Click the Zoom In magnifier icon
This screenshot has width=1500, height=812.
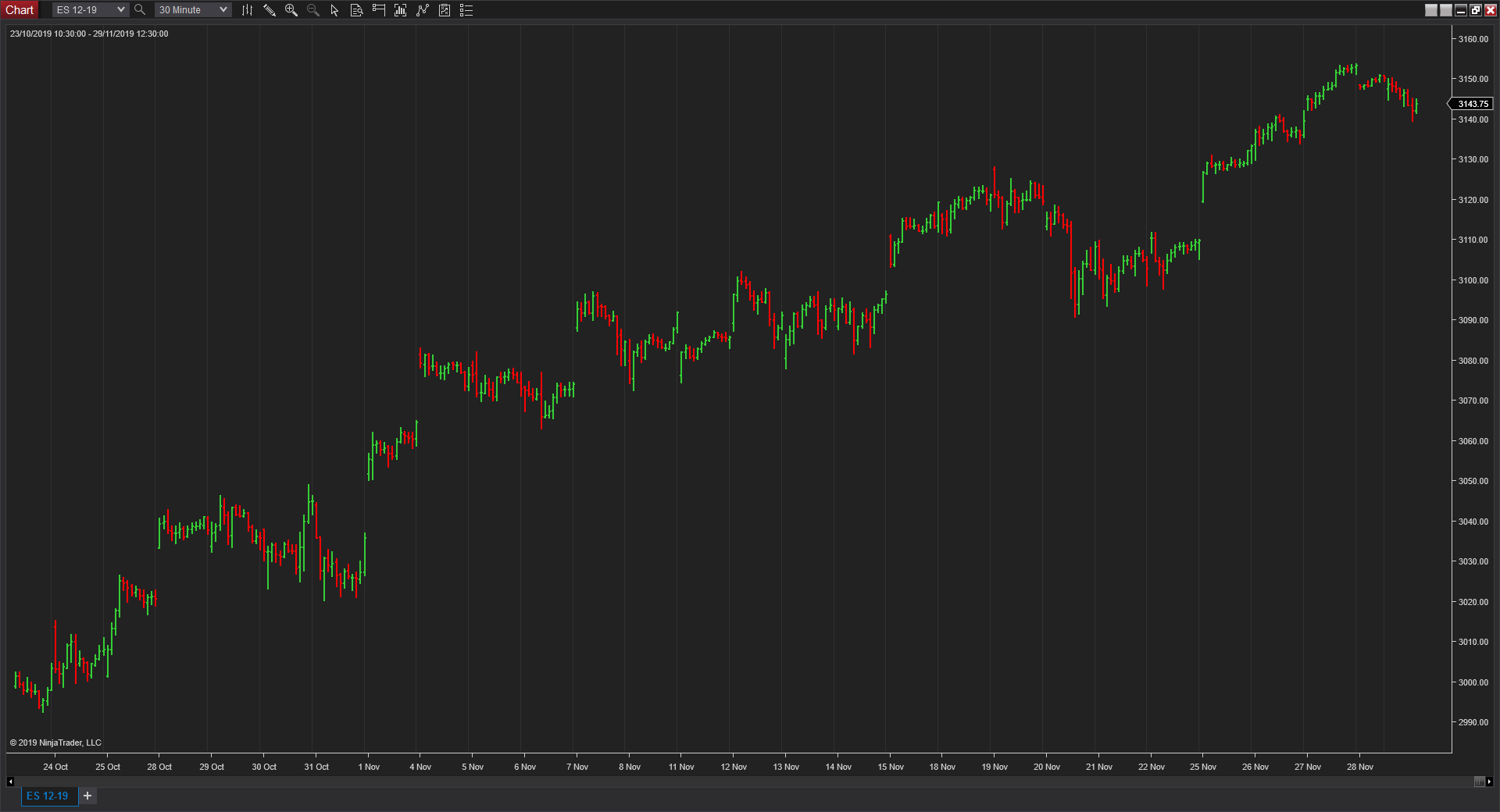291,10
